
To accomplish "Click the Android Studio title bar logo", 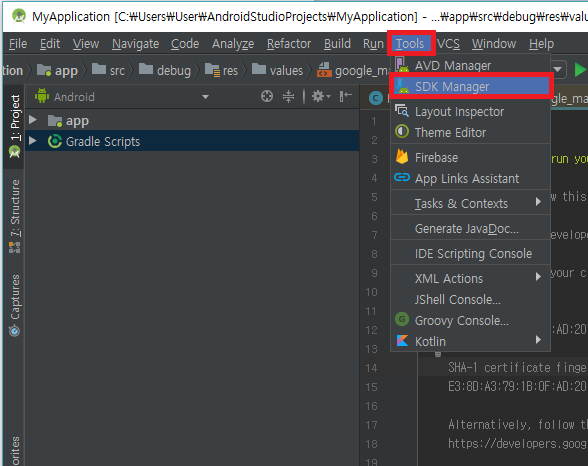I will pyautogui.click(x=19, y=16).
